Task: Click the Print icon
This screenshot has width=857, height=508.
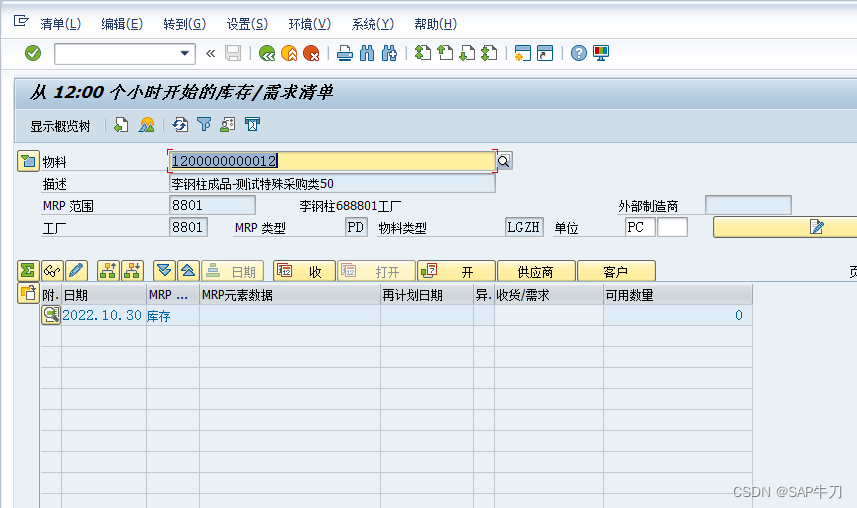Action: coord(345,53)
